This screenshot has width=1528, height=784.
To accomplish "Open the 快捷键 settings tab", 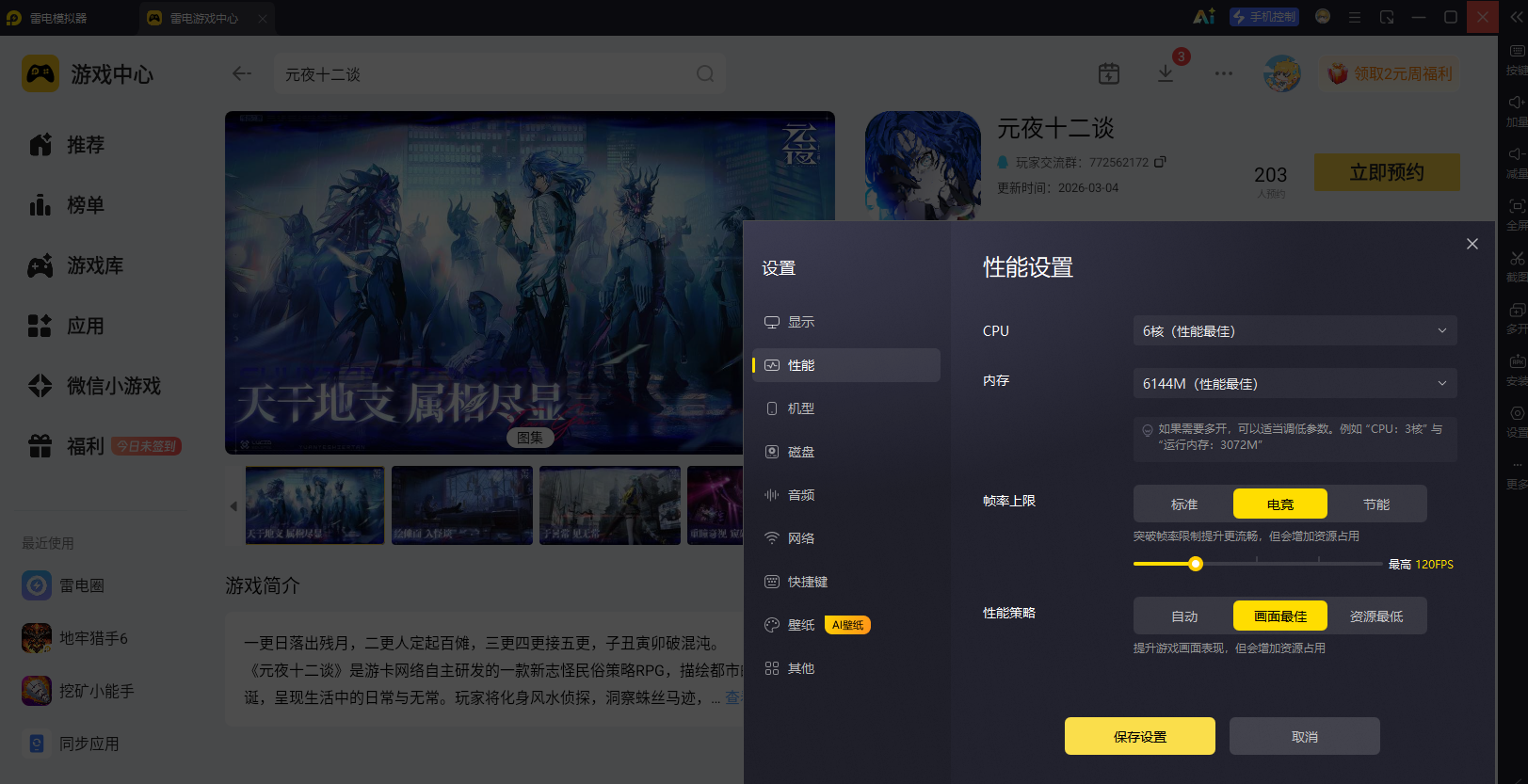I will (x=846, y=582).
